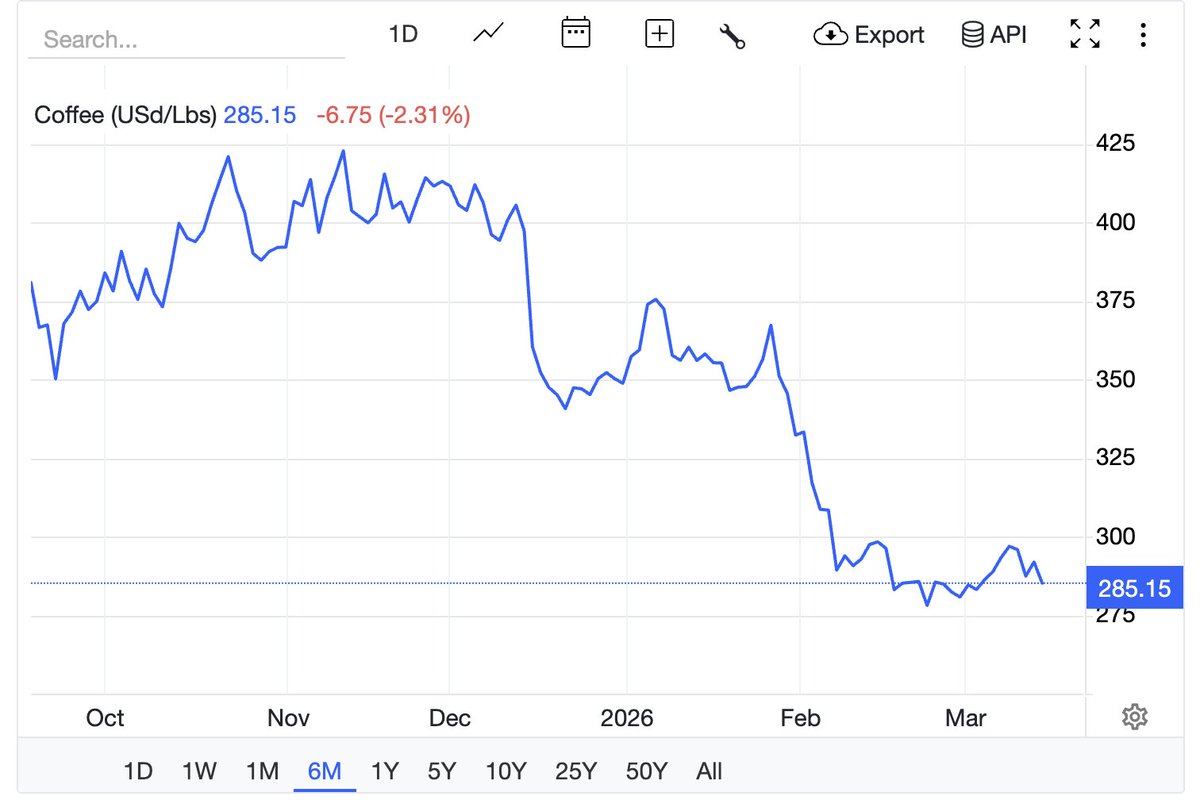Click the Search input field

click(186, 39)
